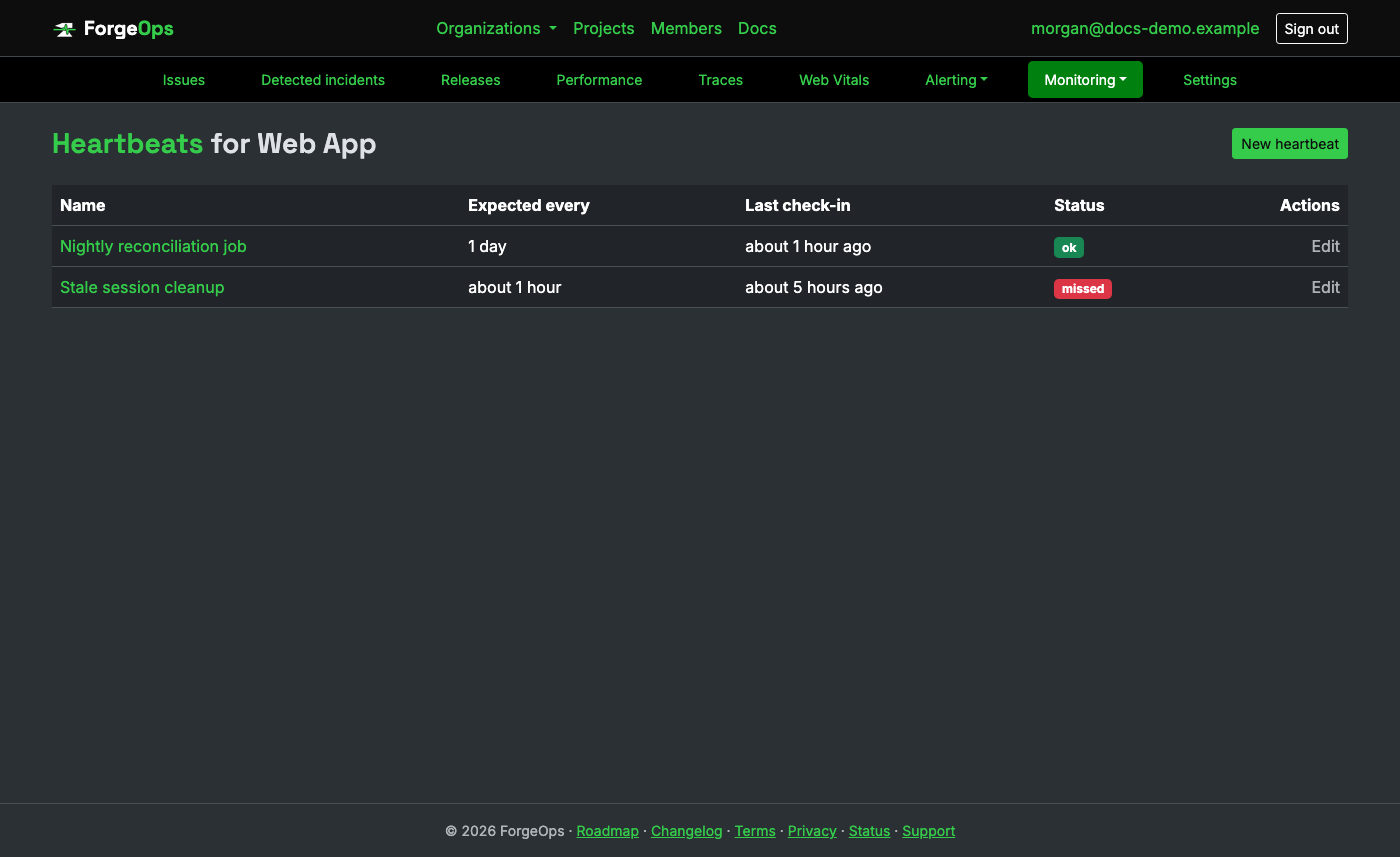Open the Privacy footer link
Image resolution: width=1400 pixels, height=857 pixels.
(812, 831)
